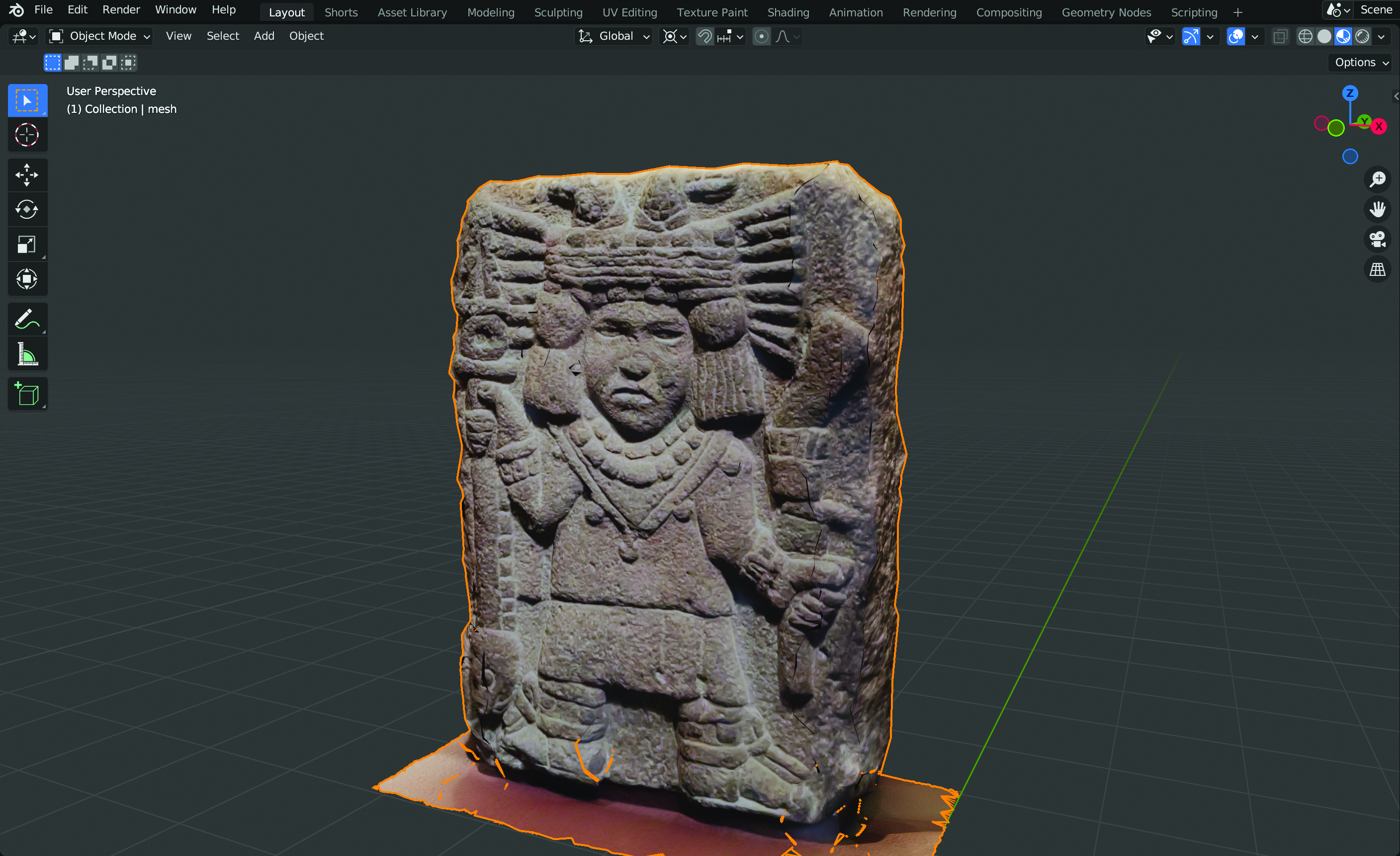
Task: Select the Select Box tool
Action: [27, 101]
